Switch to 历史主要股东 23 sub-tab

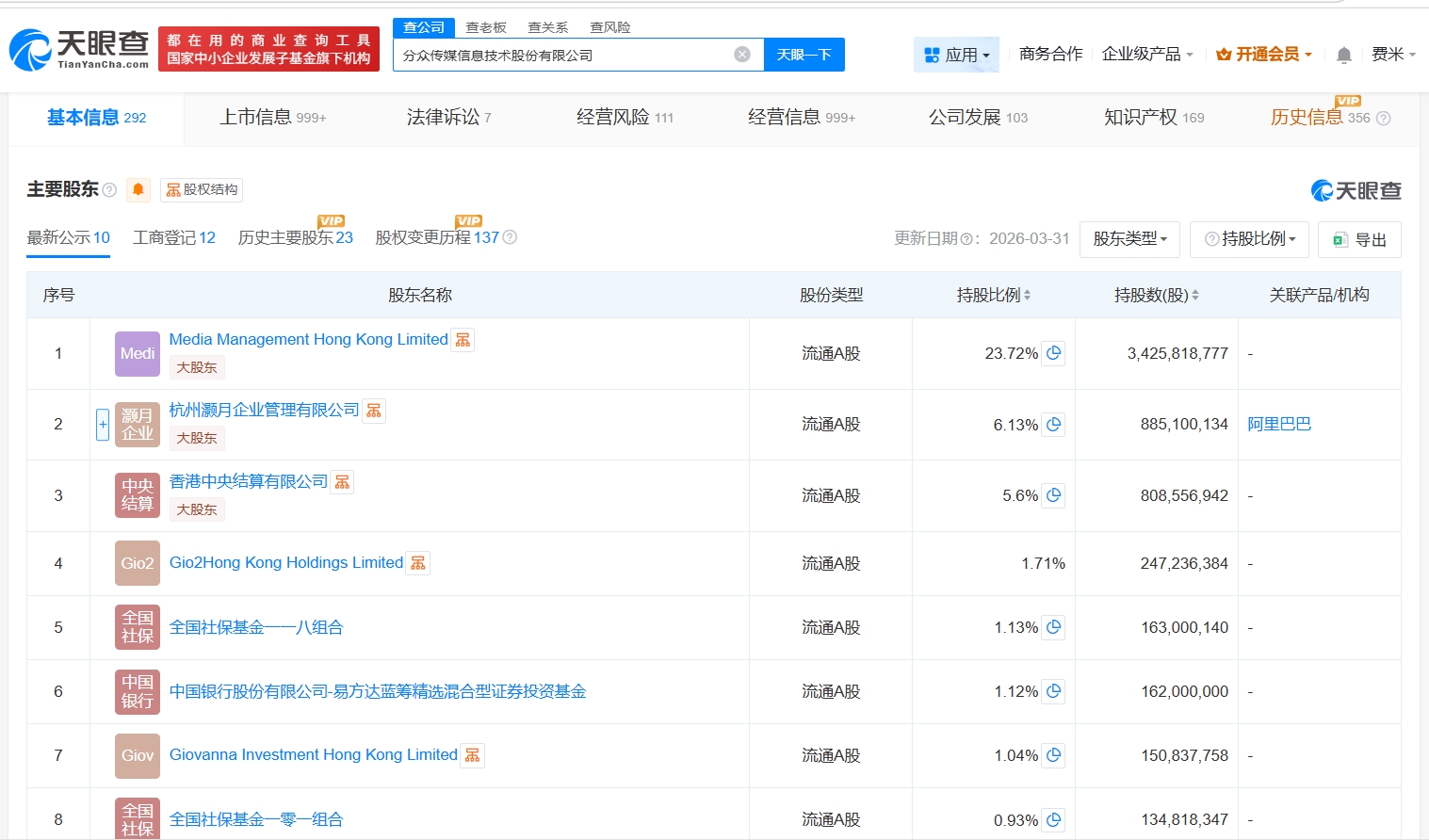(x=296, y=237)
